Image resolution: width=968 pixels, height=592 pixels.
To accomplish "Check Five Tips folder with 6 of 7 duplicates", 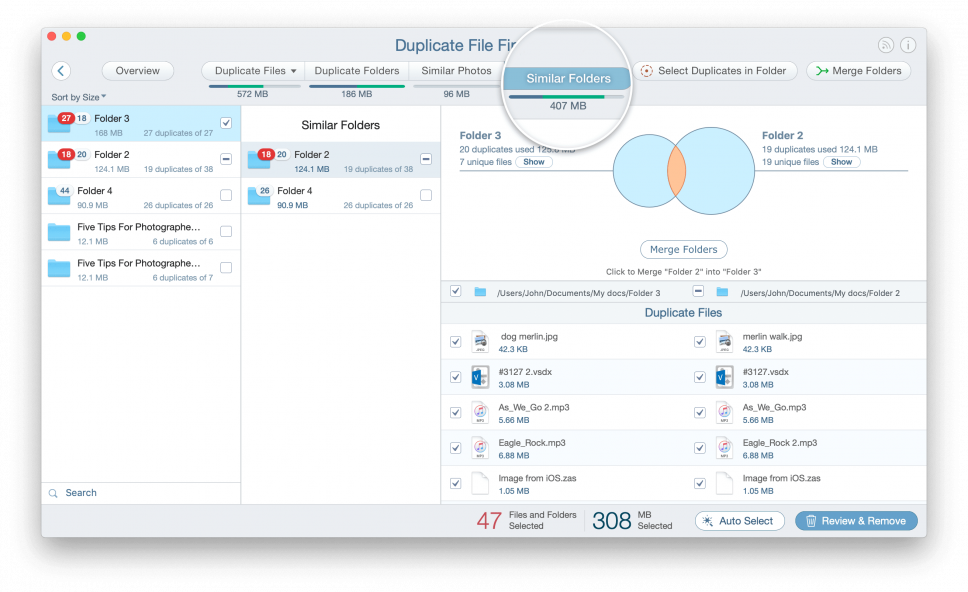I will [x=226, y=268].
